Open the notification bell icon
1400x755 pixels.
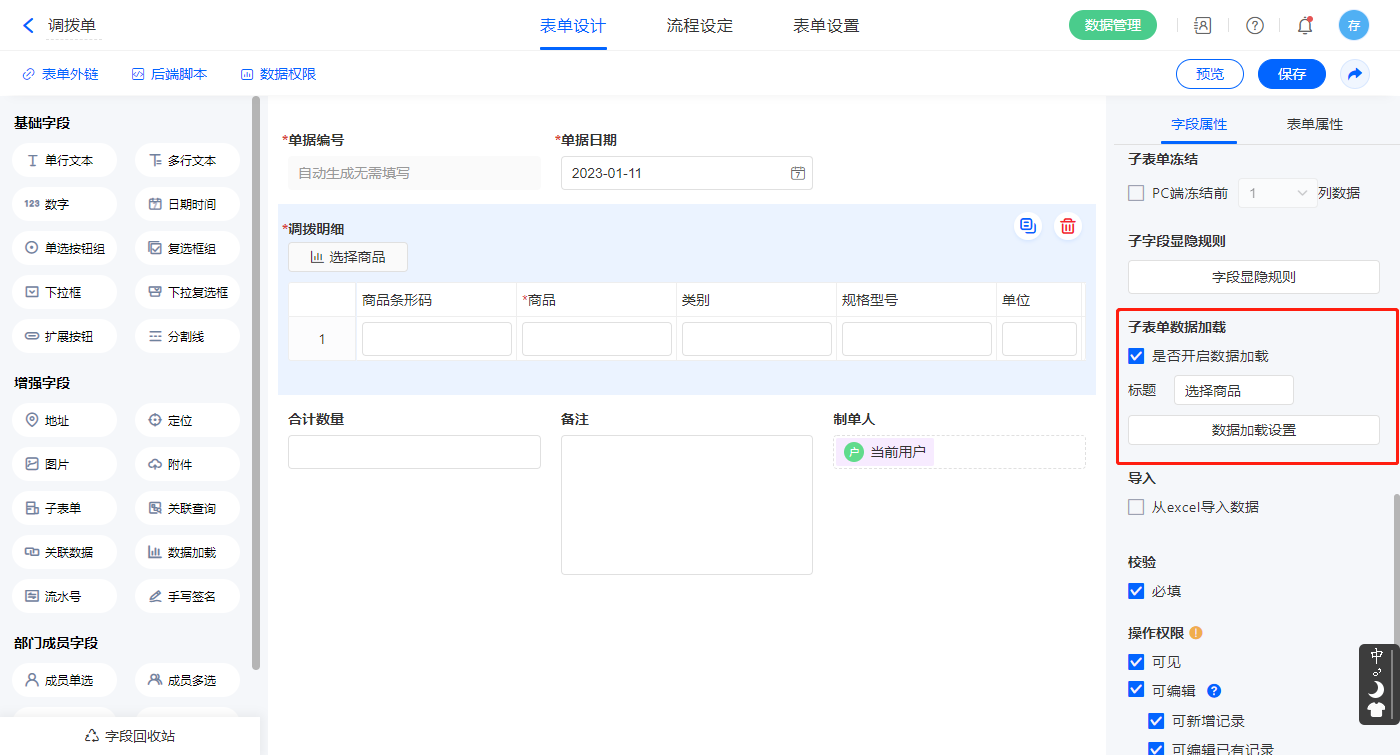[x=1304, y=26]
